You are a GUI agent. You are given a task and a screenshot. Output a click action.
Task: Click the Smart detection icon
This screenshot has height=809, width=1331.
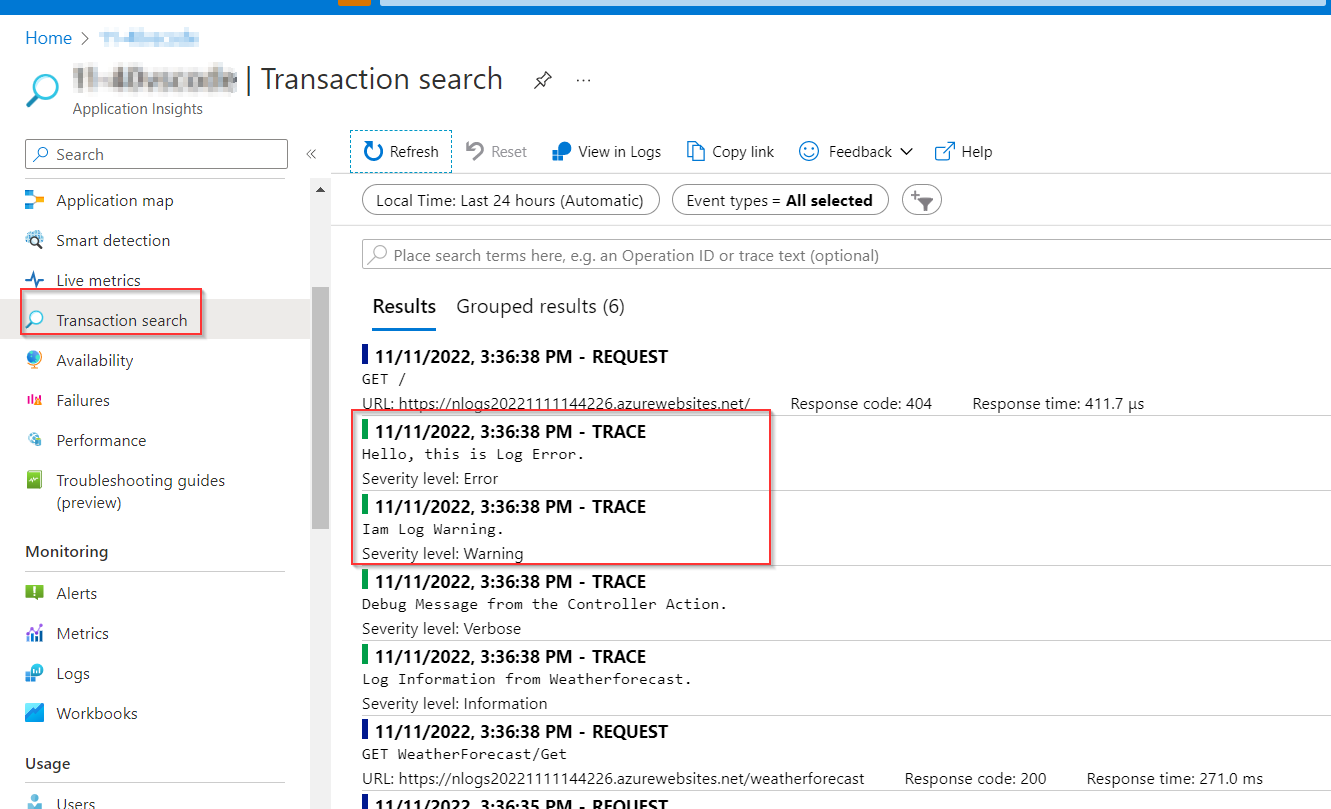coord(35,240)
